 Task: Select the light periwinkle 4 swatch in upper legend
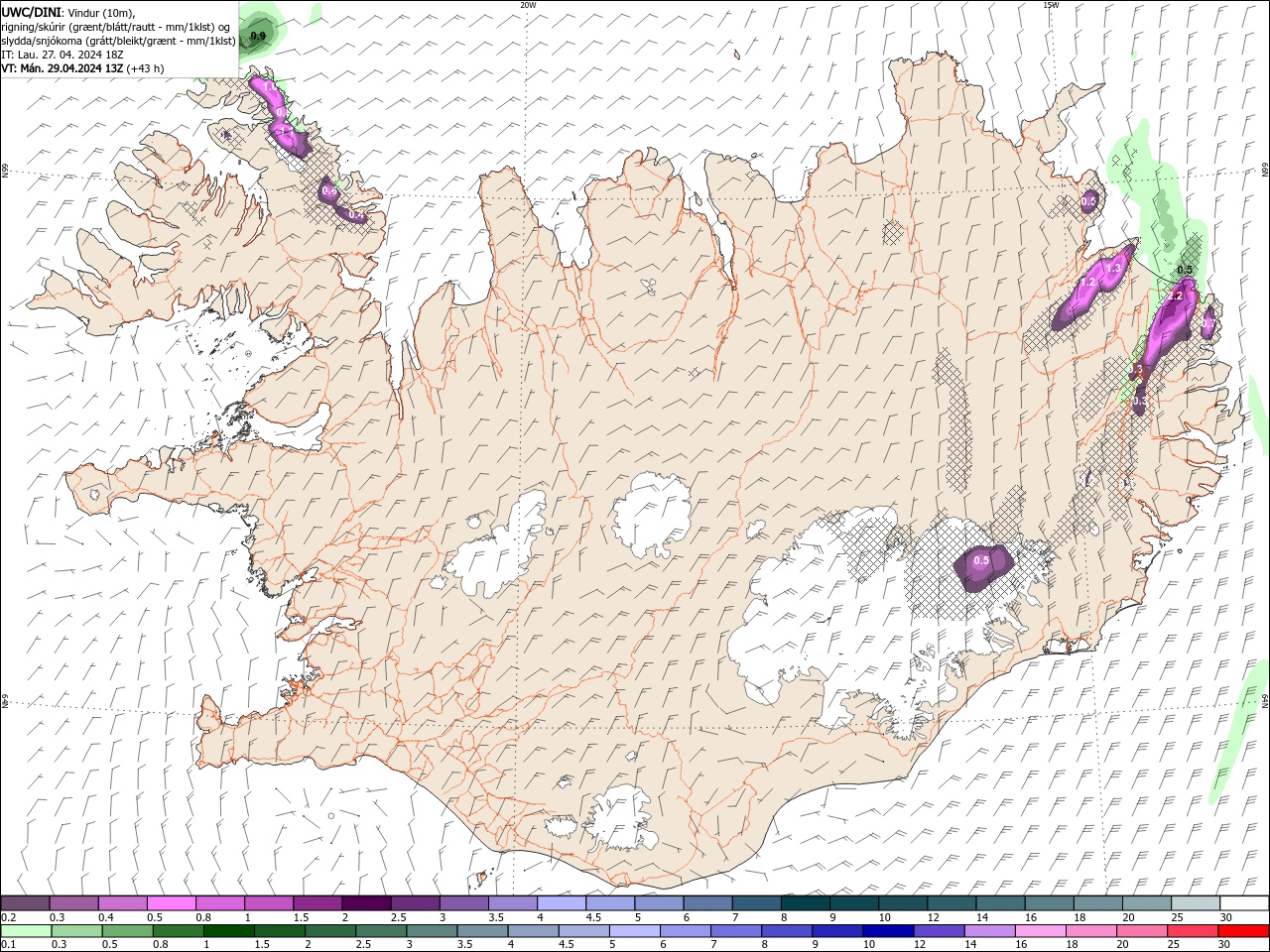pos(561,902)
